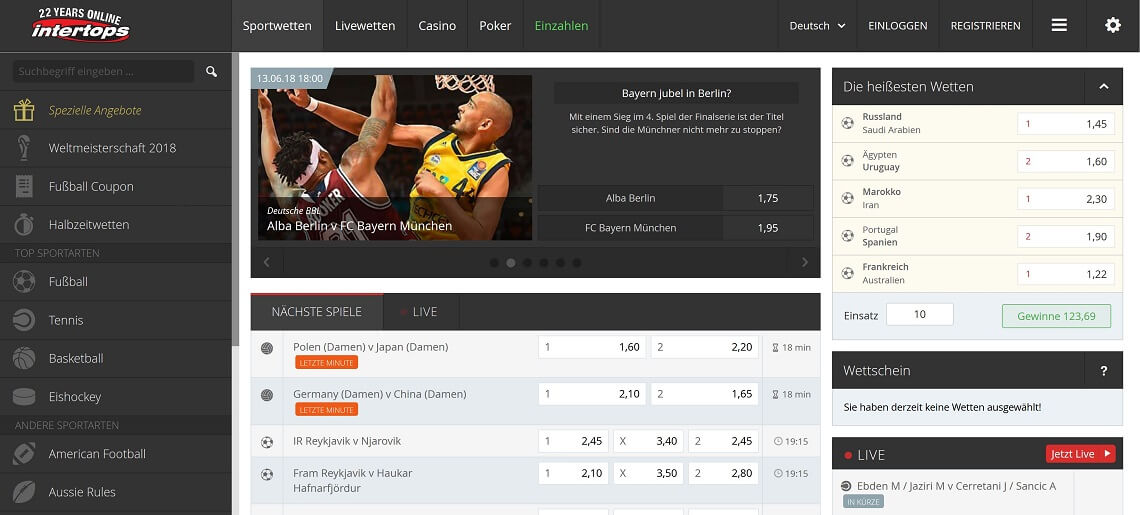
Task: Focus the Suchbegriff eingeben search field
Action: tap(103, 71)
